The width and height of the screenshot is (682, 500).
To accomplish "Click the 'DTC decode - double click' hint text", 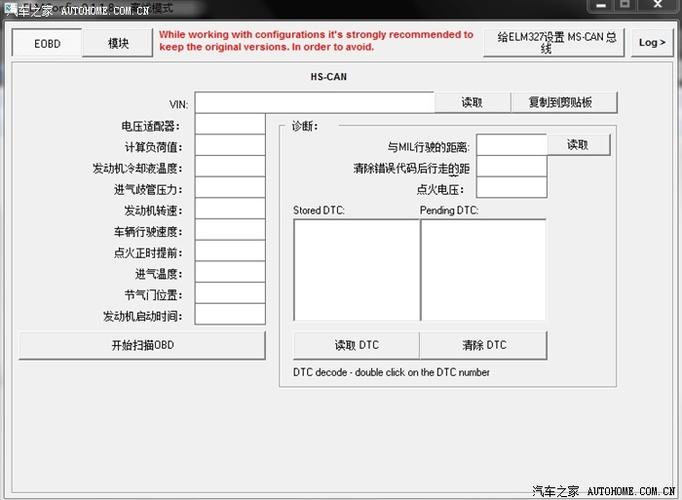I will pos(391,372).
